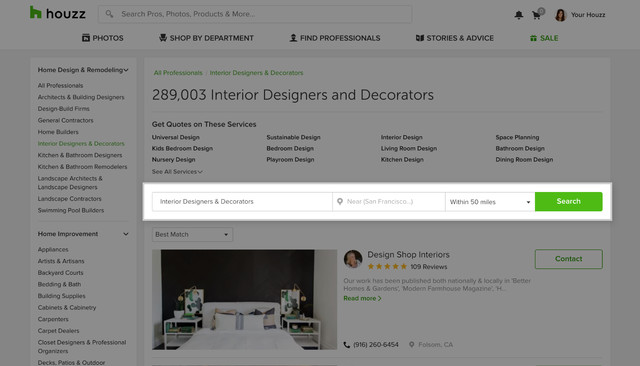The image size is (640, 366).
Task: Select Backyard Courts in sidebar
Action: [60, 273]
